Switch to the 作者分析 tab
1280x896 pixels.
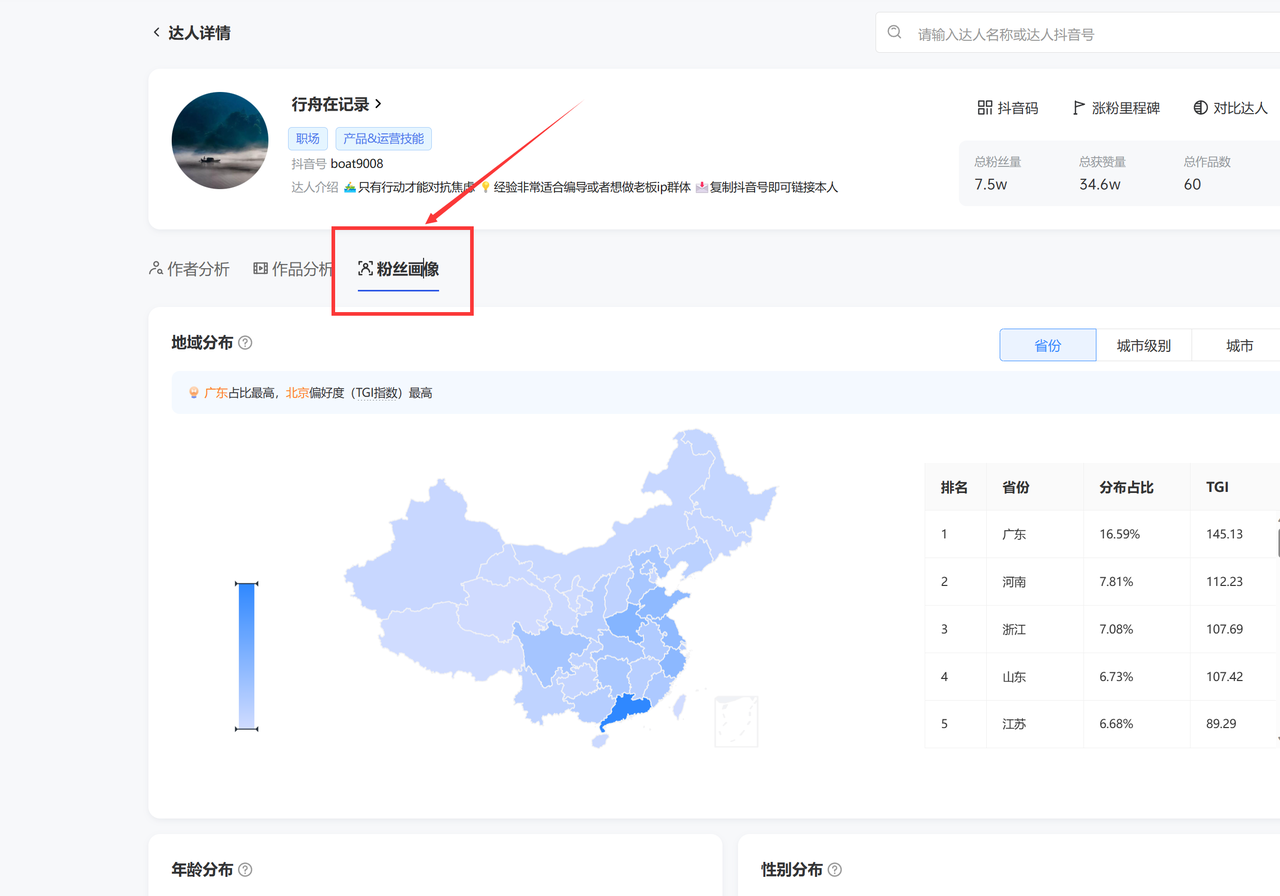coord(189,269)
